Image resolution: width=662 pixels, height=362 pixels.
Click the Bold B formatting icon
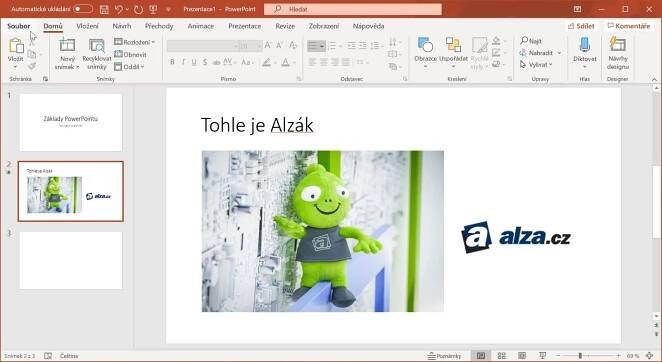172,63
